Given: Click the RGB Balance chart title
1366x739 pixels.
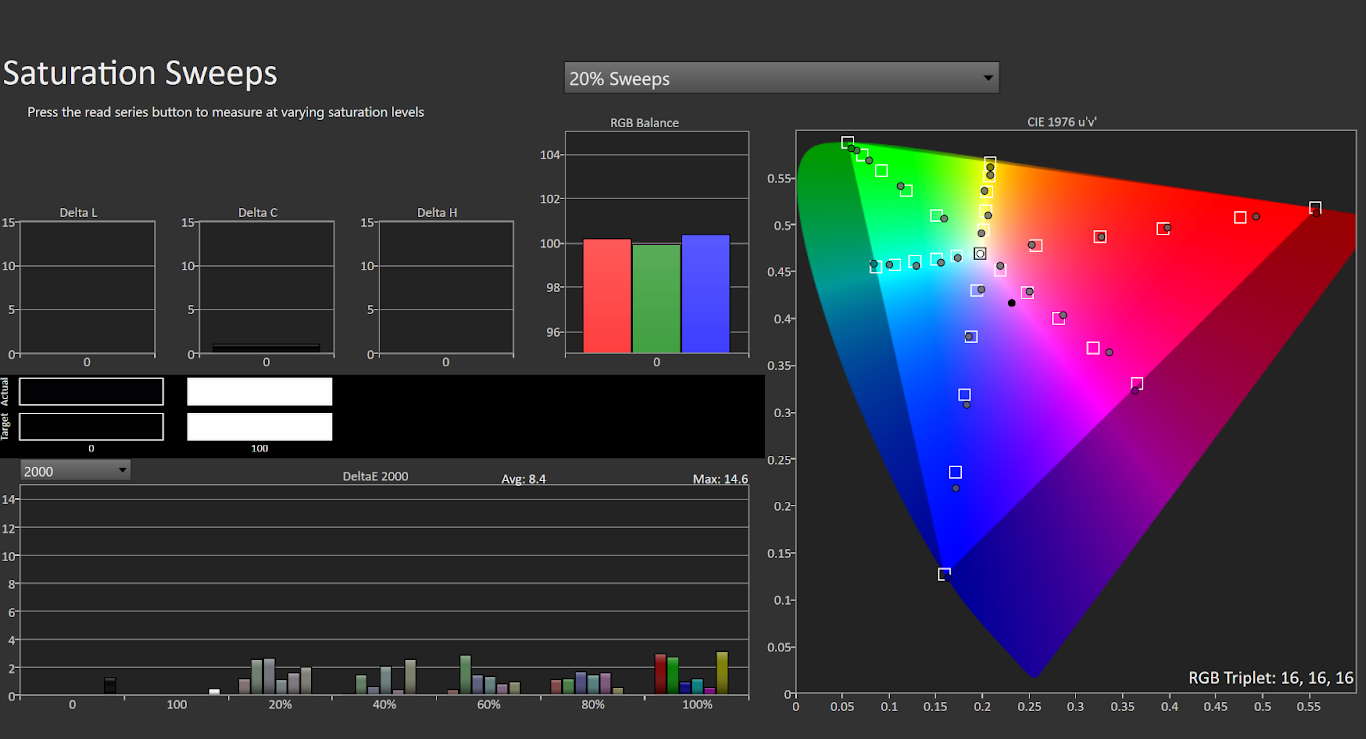Looking at the screenshot, I should [x=644, y=123].
